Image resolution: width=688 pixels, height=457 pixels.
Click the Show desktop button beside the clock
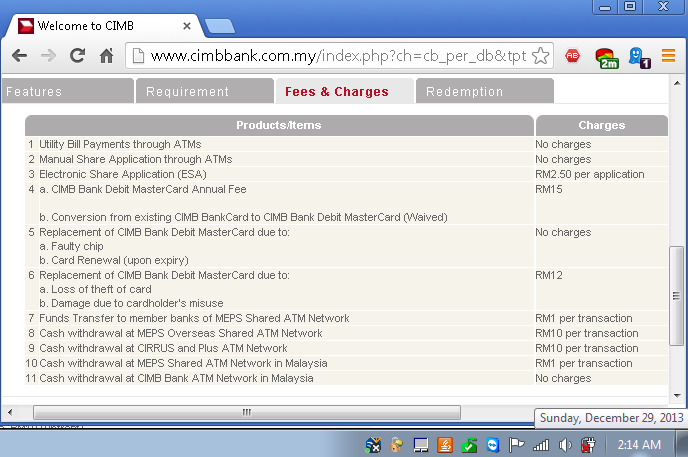click(x=681, y=444)
